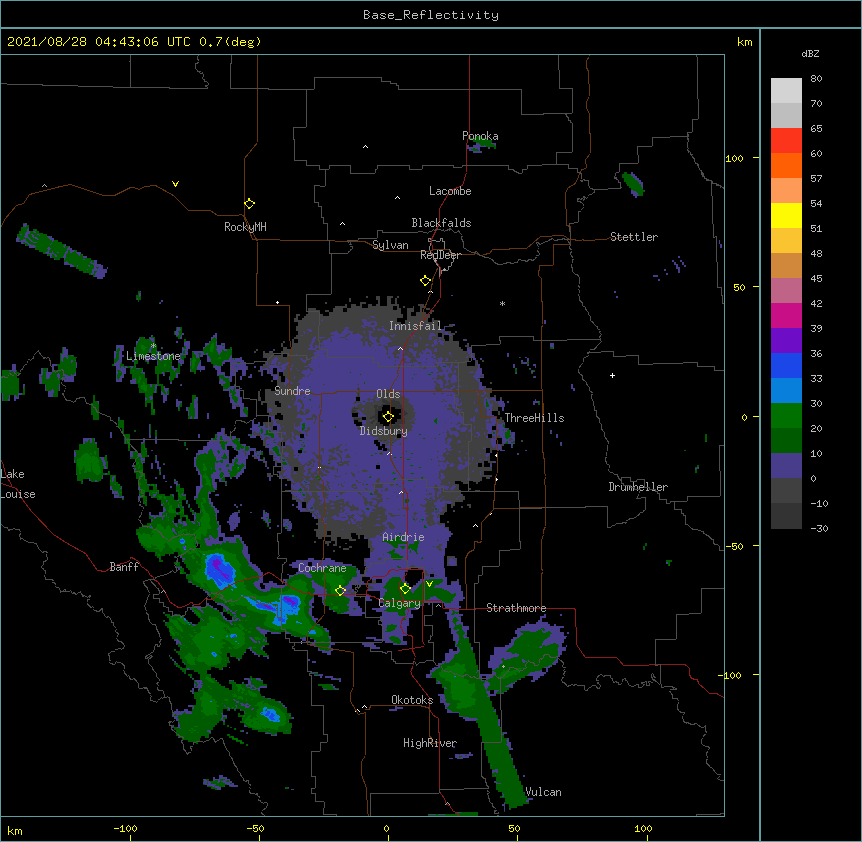Click the Stettler town label
Image resolution: width=862 pixels, height=842 pixels.
point(634,237)
